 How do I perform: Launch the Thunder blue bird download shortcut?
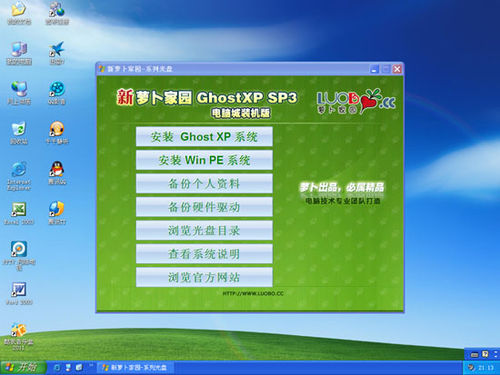tap(57, 53)
